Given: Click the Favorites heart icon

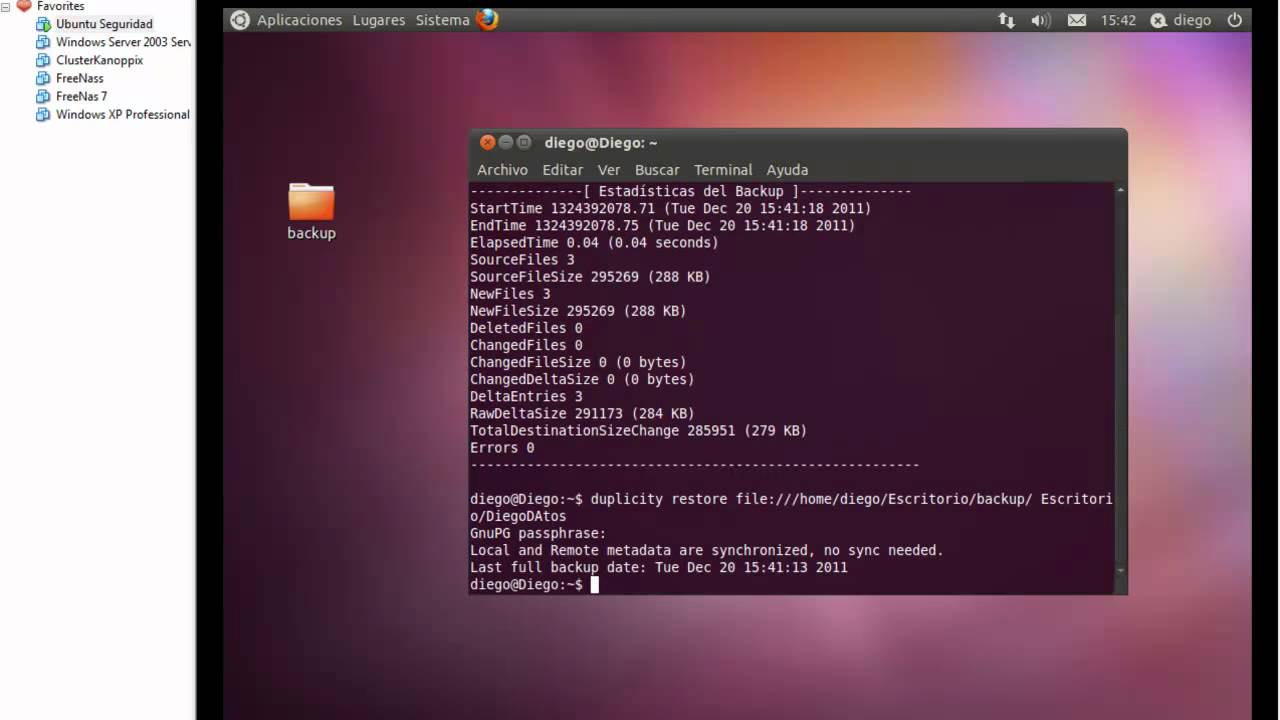Looking at the screenshot, I should click(x=24, y=5).
